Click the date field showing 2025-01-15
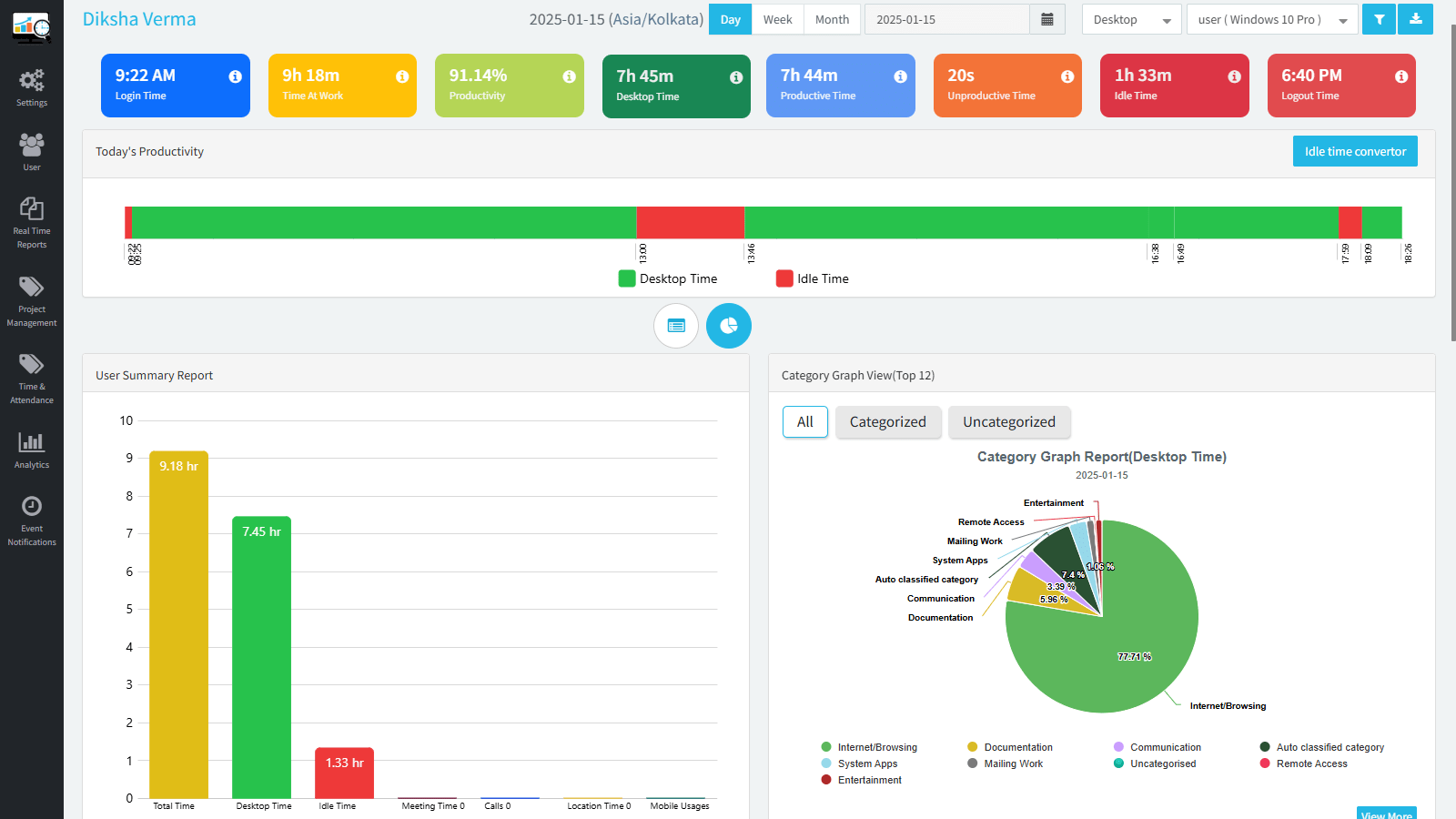The image size is (1456, 819). point(946,18)
